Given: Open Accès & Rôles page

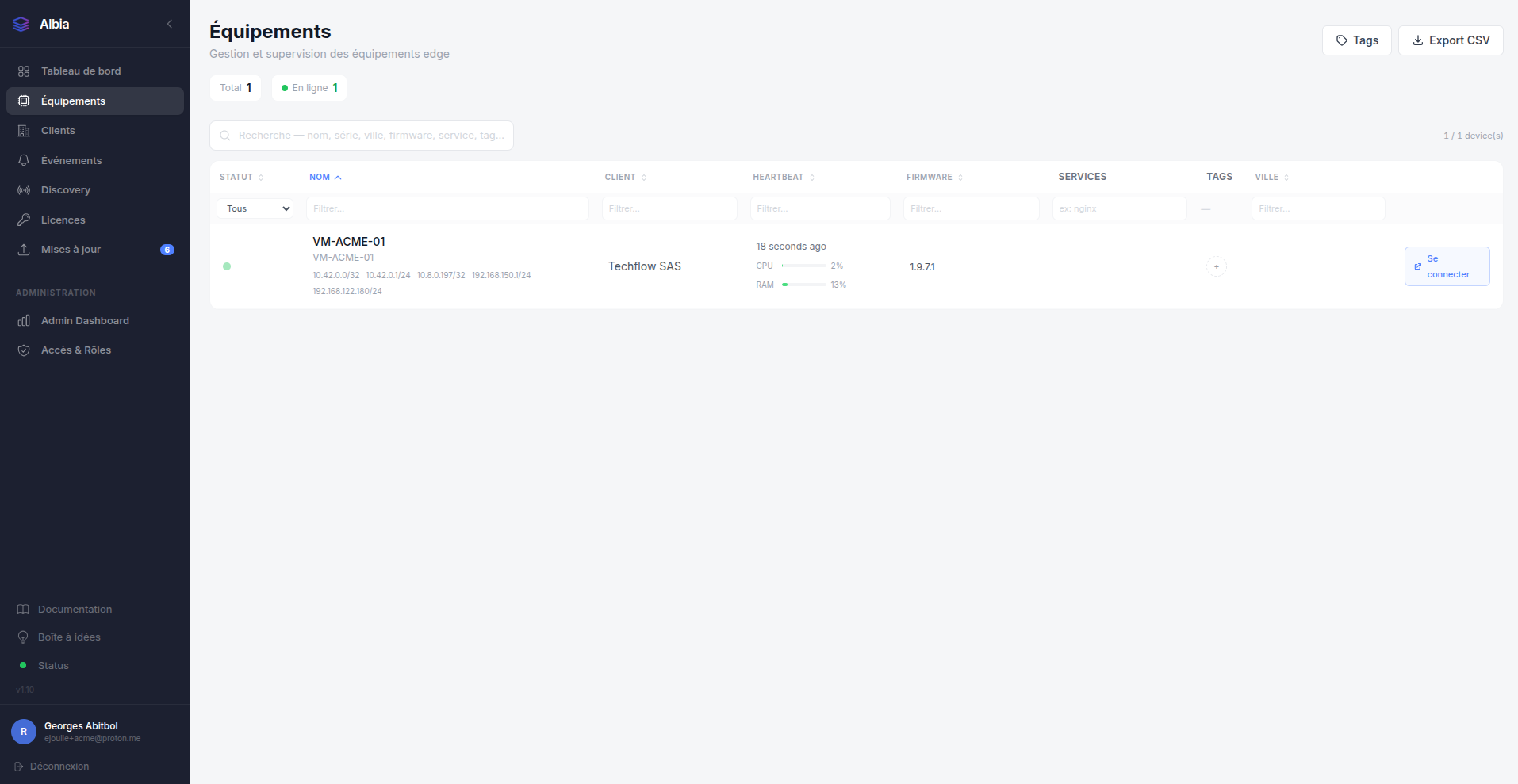Looking at the screenshot, I should click(x=95, y=350).
